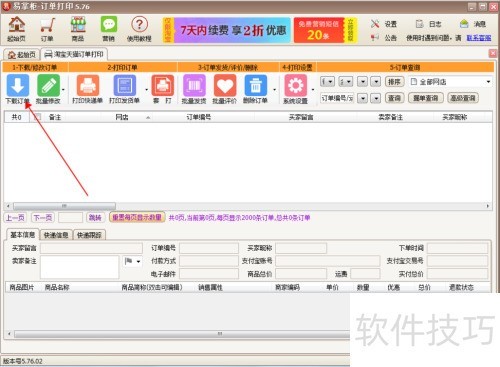
Task: Open the flag dropdown beside 卖家备注
Action: pyautogui.click(x=132, y=261)
